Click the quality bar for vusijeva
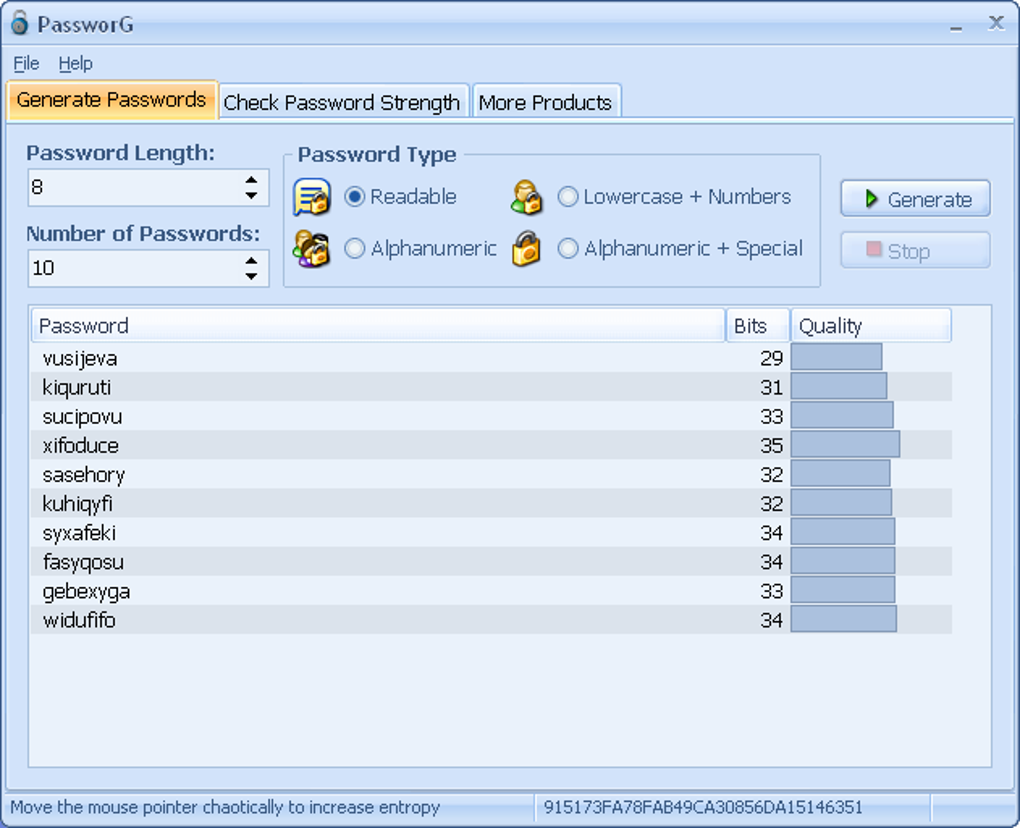This screenshot has height=828, width=1020. click(x=837, y=357)
